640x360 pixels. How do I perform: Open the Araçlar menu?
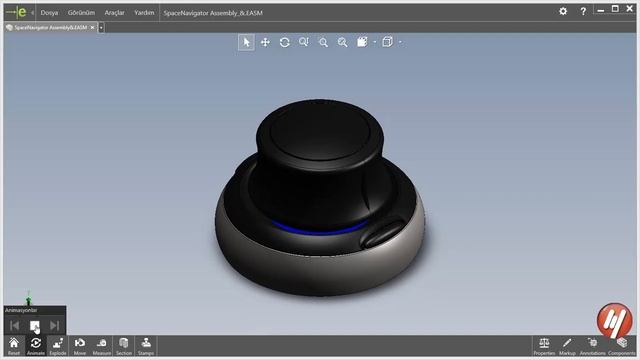pyautogui.click(x=114, y=13)
